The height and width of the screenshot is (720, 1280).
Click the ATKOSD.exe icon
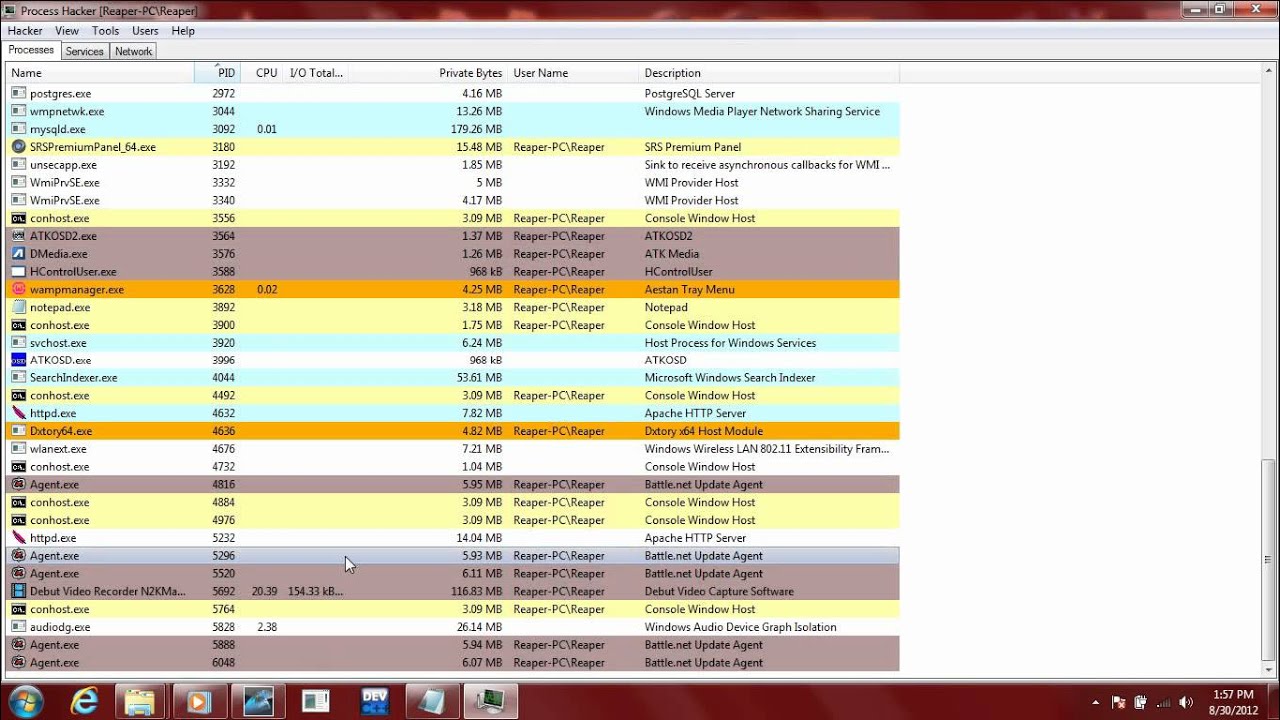(18, 360)
